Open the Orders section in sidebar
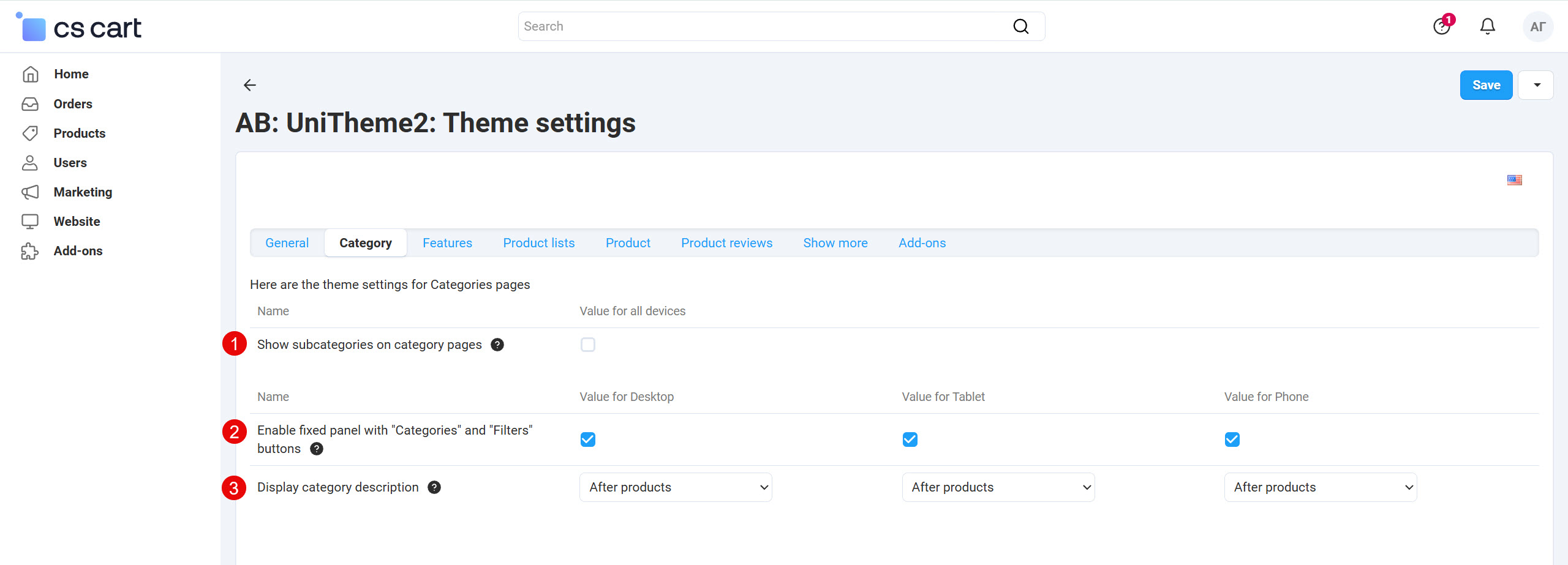The width and height of the screenshot is (1568, 565). click(x=72, y=103)
